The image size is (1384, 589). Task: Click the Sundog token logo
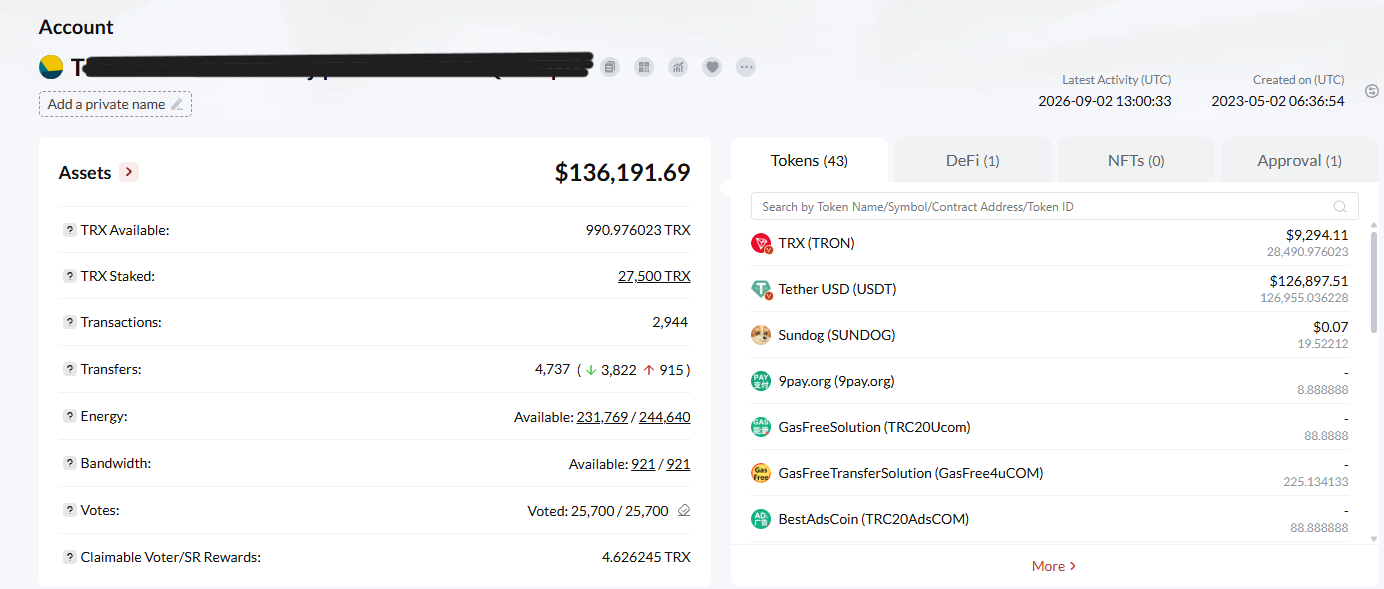pyautogui.click(x=761, y=335)
